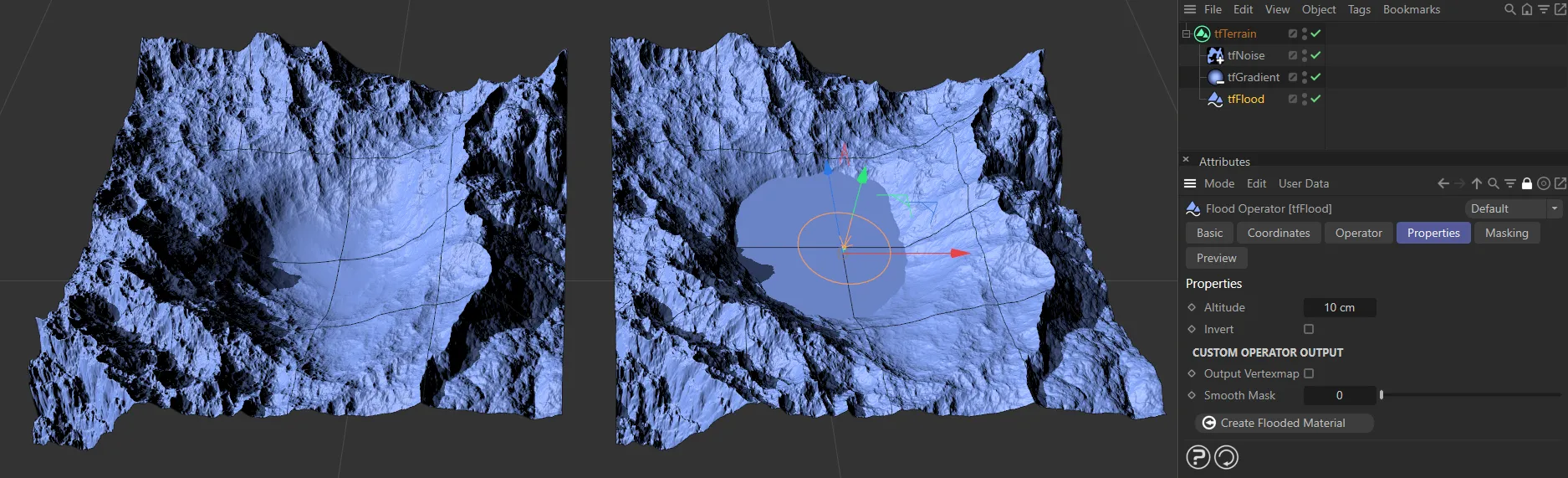Toggle the green enable checkmark for tfFlood
The image size is (1568, 478).
[x=1315, y=99]
